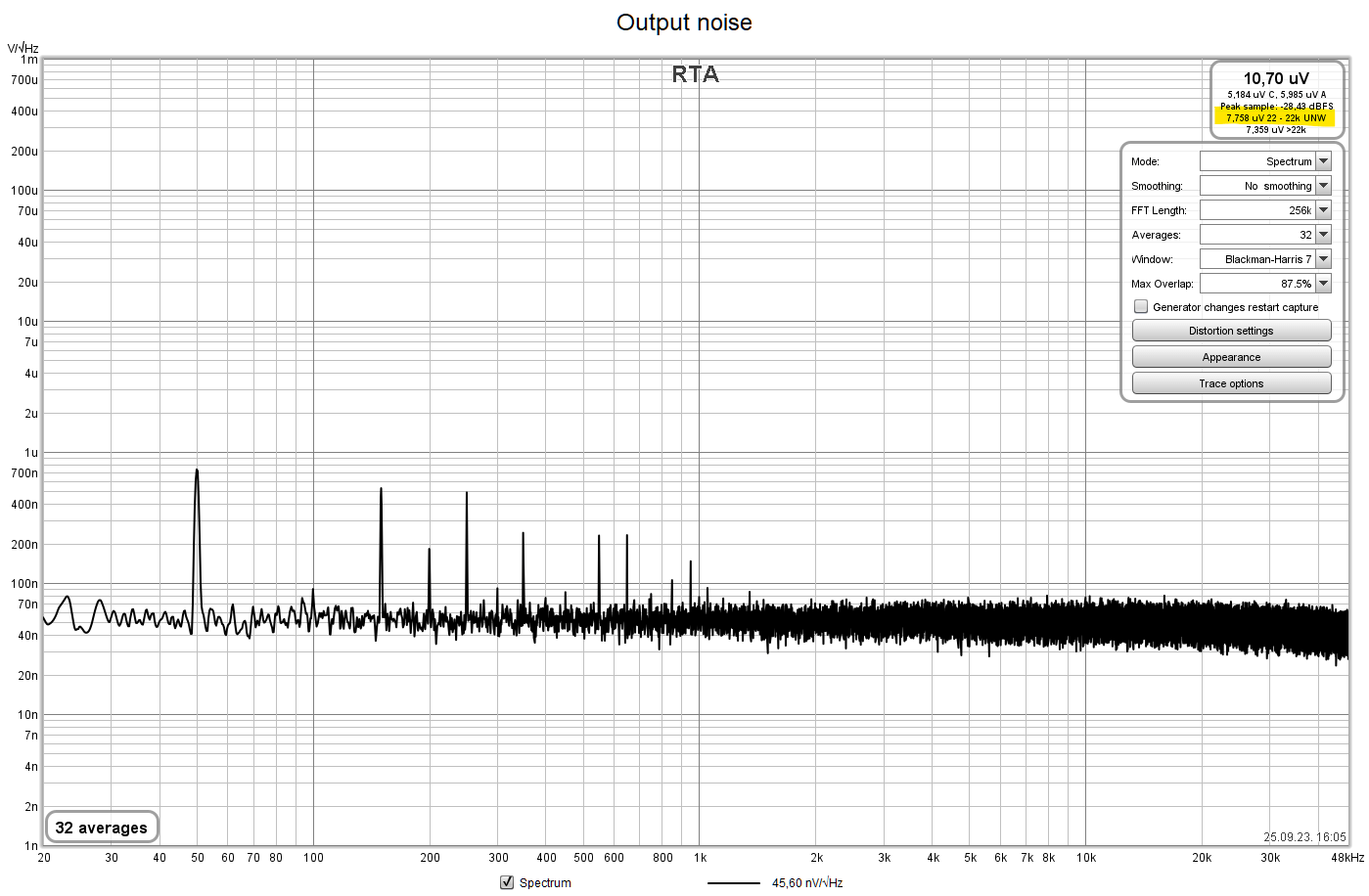1369x896 pixels.
Task: Open Distortion settings
Action: [1231, 331]
